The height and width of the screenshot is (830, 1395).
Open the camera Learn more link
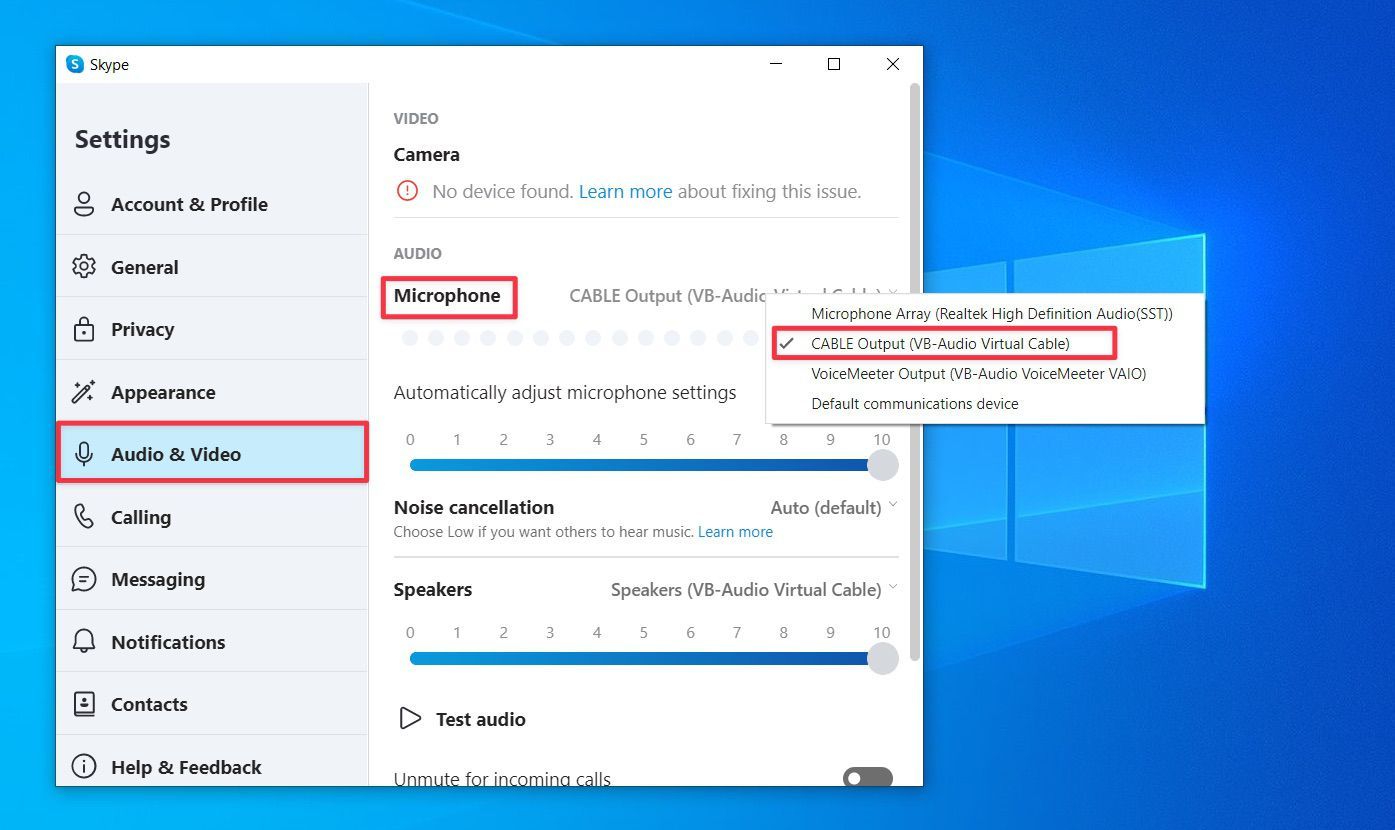(x=625, y=191)
